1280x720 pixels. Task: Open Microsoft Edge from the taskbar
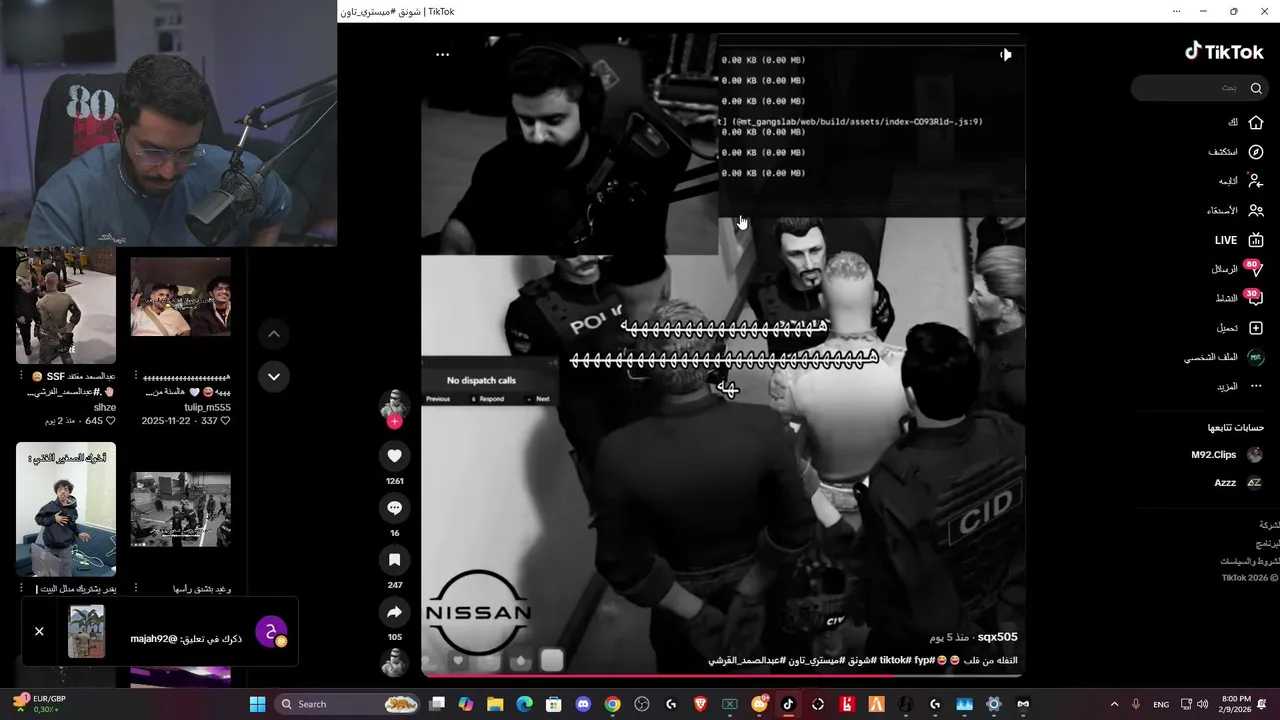point(525,704)
